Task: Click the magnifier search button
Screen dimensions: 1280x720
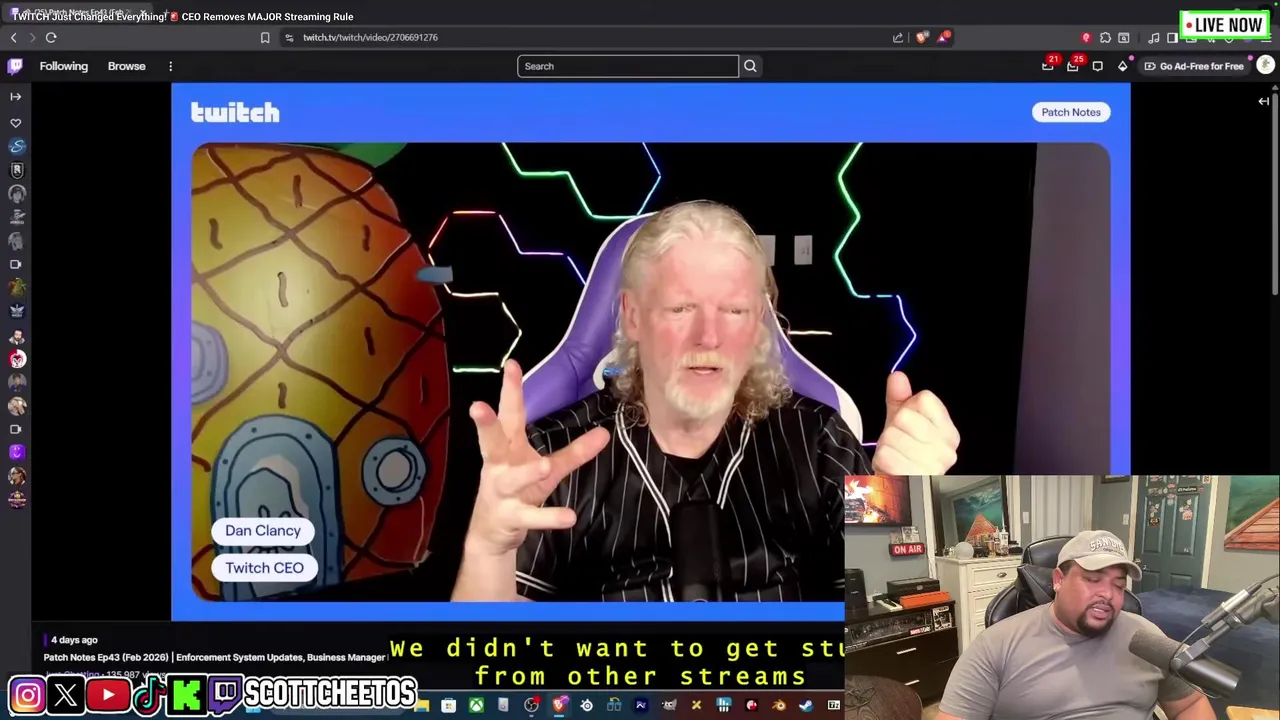Action: (x=750, y=66)
